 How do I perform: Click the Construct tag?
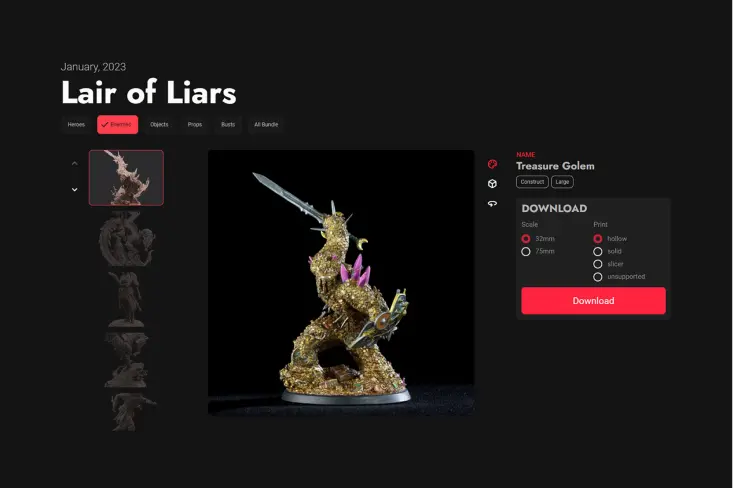(x=532, y=182)
